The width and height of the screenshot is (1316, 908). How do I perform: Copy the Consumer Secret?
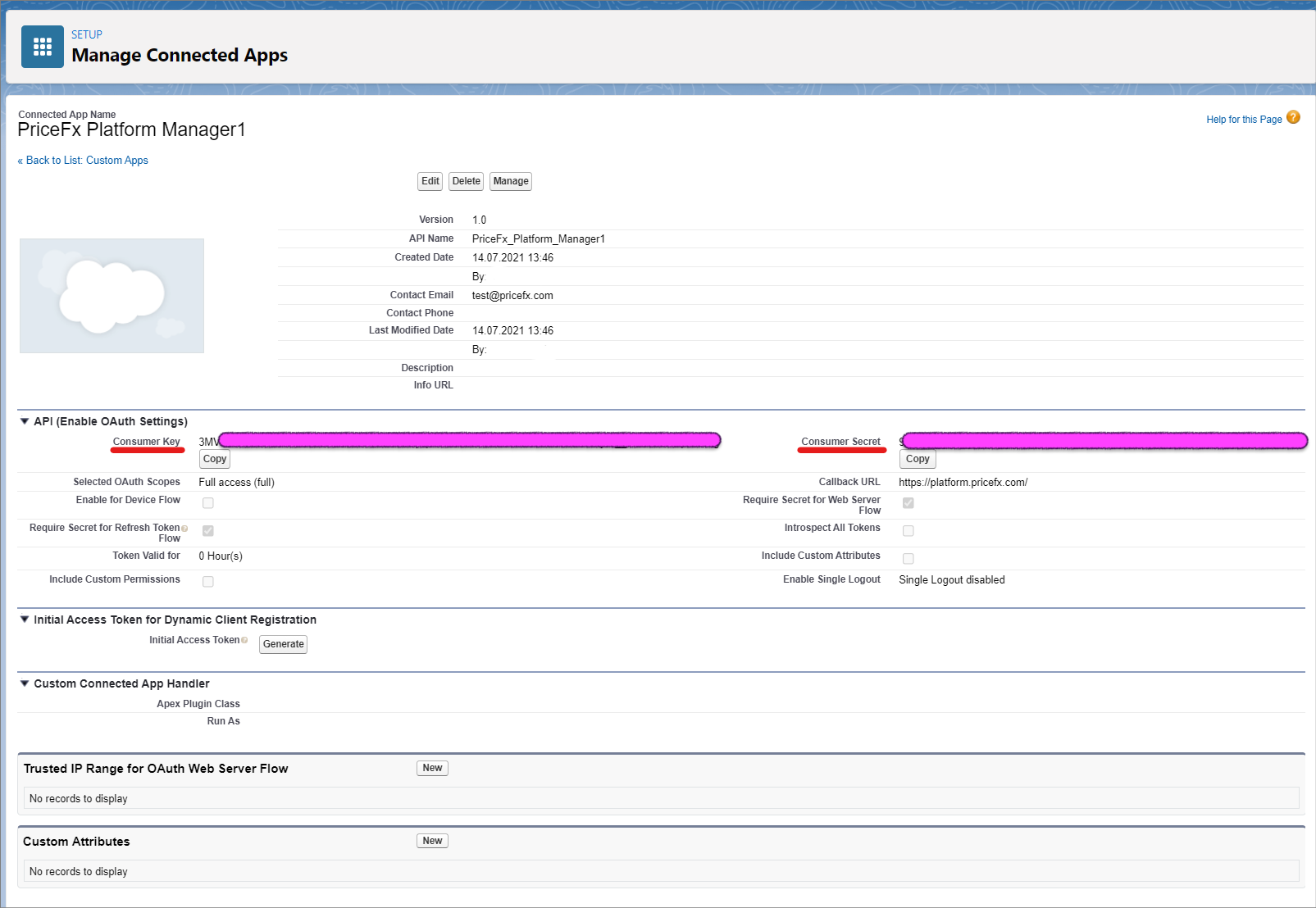coord(918,459)
